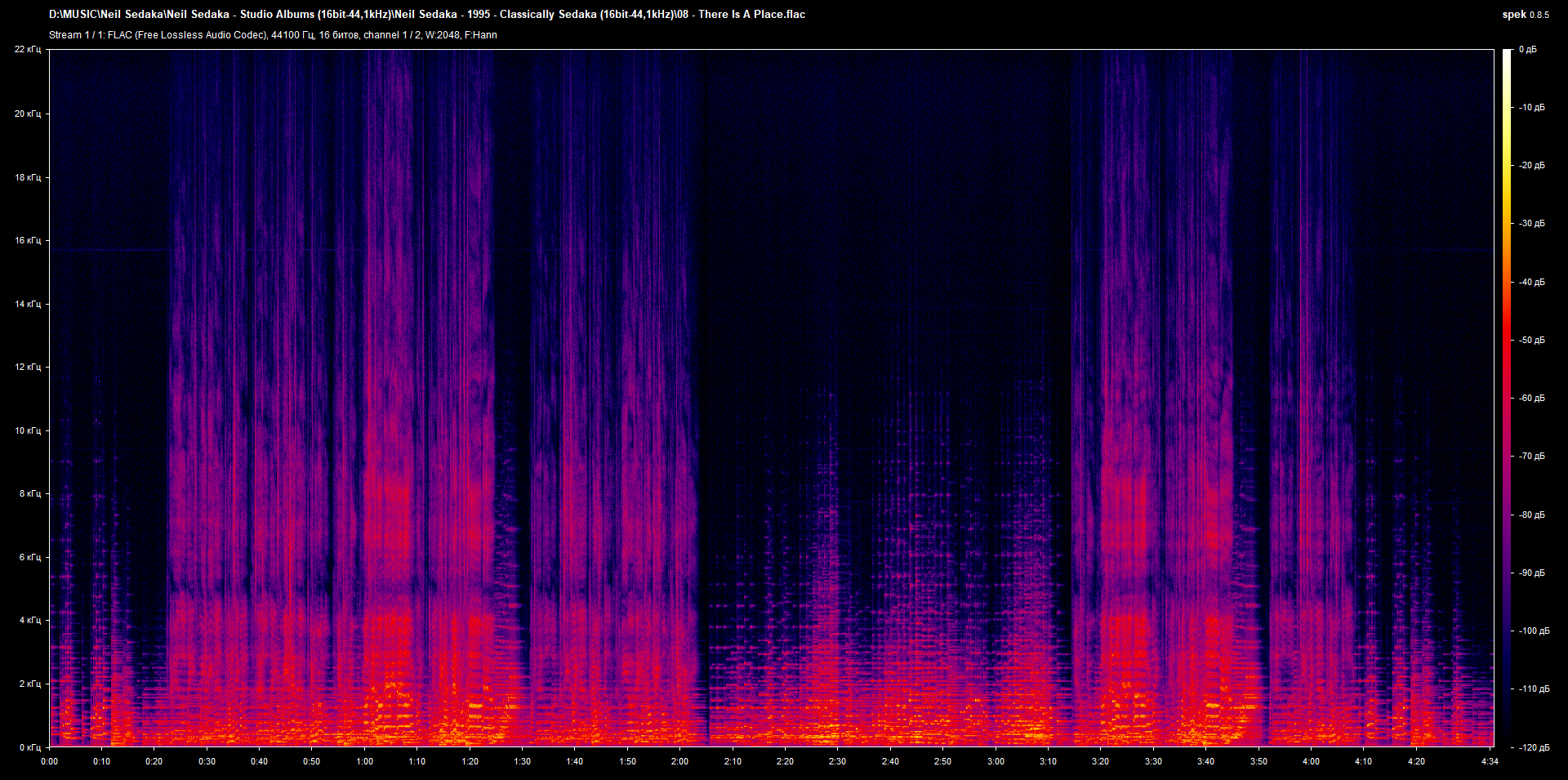Click the '18 кГц' frequency axis label
Screen dimensions: 1568x780
(x=28, y=177)
